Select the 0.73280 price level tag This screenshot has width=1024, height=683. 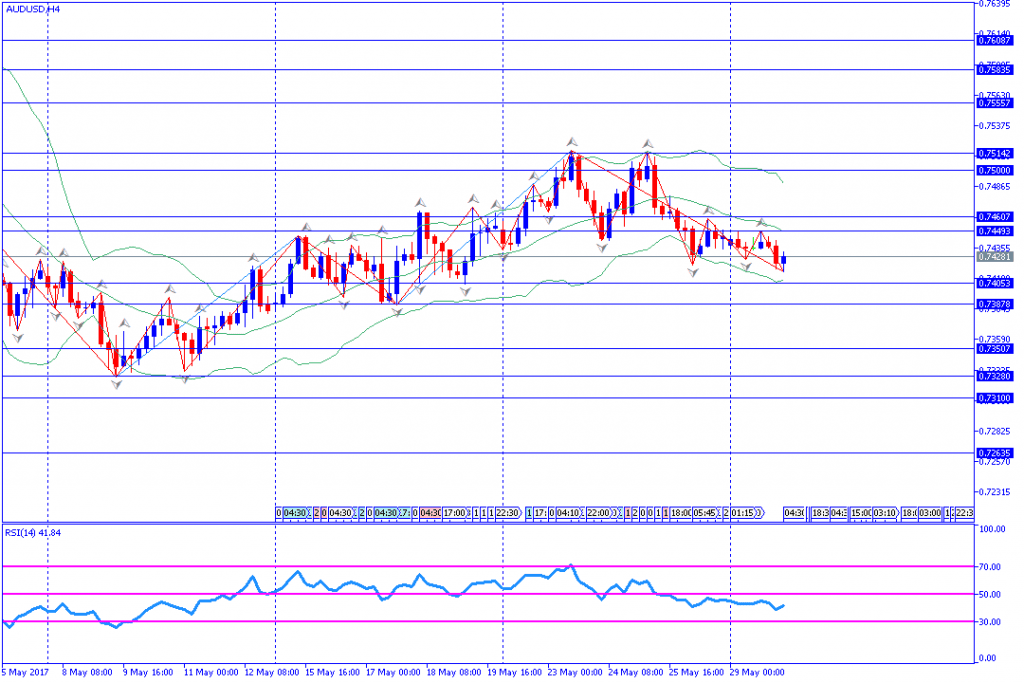(x=995, y=377)
